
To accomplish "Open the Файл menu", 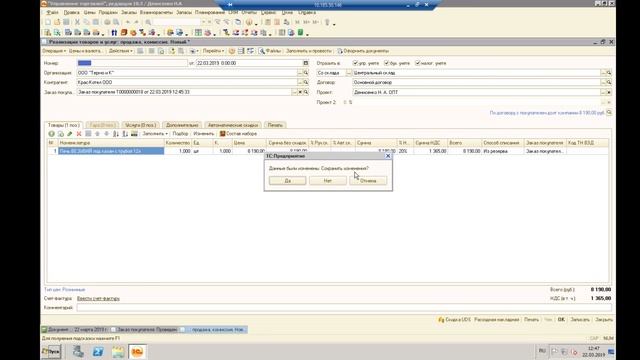I will 52,13.
